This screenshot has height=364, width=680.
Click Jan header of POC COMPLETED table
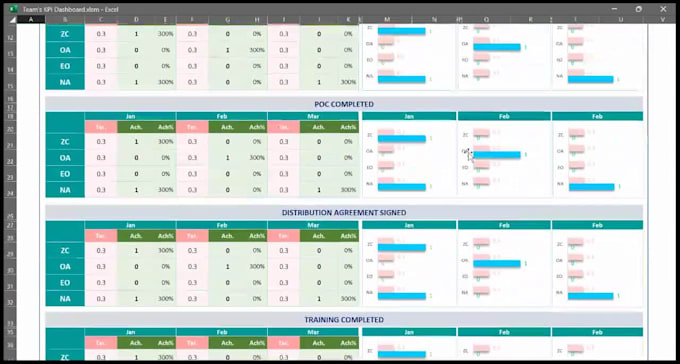pyautogui.click(x=131, y=116)
